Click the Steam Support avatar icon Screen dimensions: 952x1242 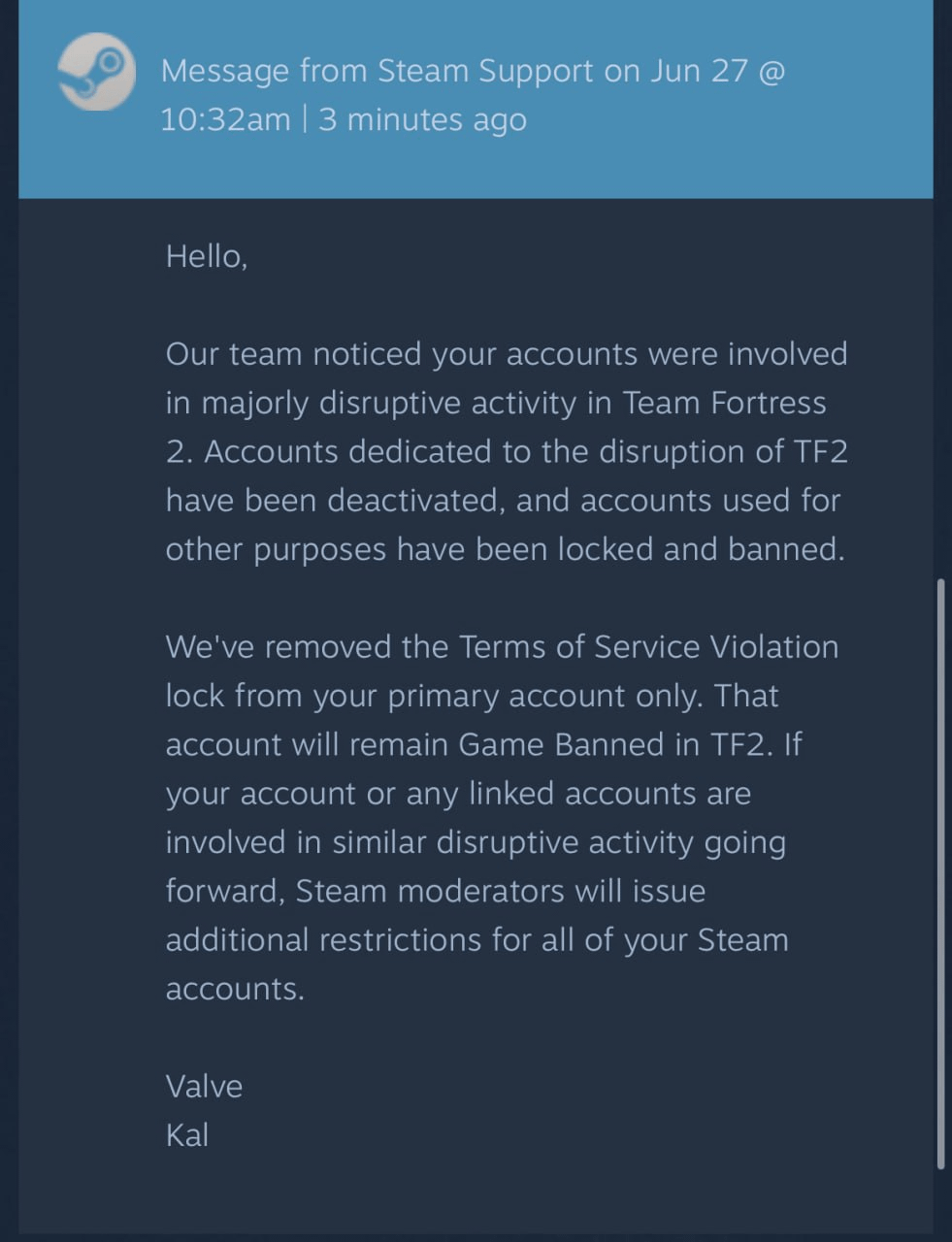tap(96, 72)
